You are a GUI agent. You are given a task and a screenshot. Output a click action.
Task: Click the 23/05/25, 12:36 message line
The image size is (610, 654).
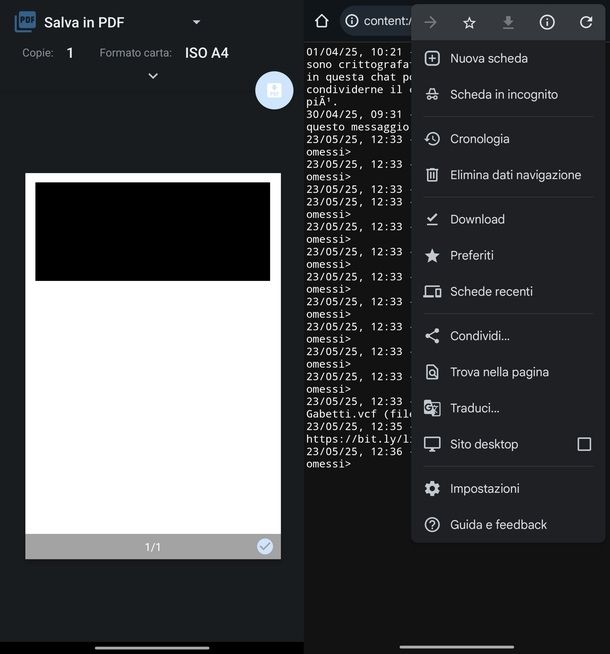[x=359, y=451]
